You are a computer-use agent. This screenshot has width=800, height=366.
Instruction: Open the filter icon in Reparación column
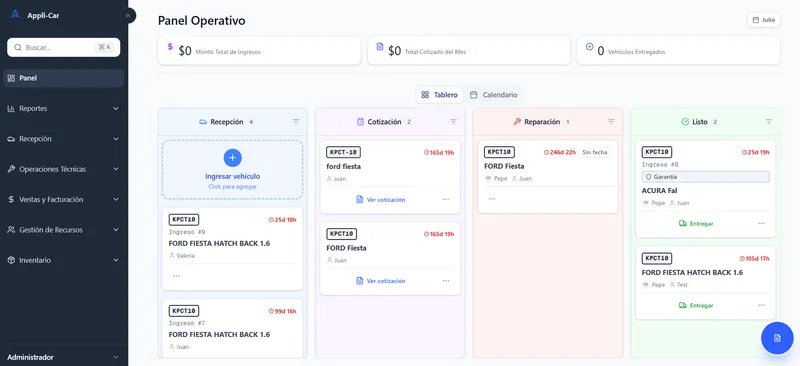coord(611,122)
